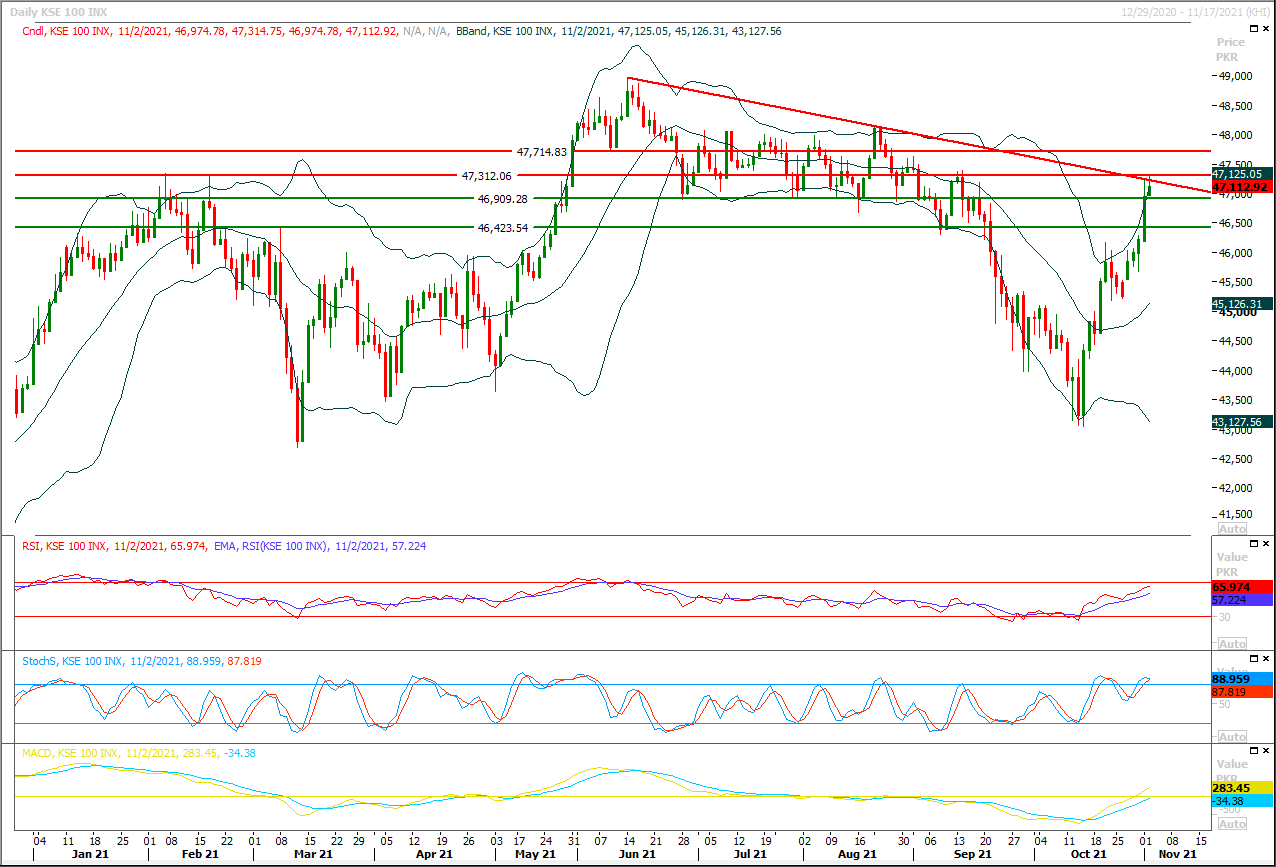Maximize the price chart pane
Screen dimensions: 1276x867
click(1254, 31)
